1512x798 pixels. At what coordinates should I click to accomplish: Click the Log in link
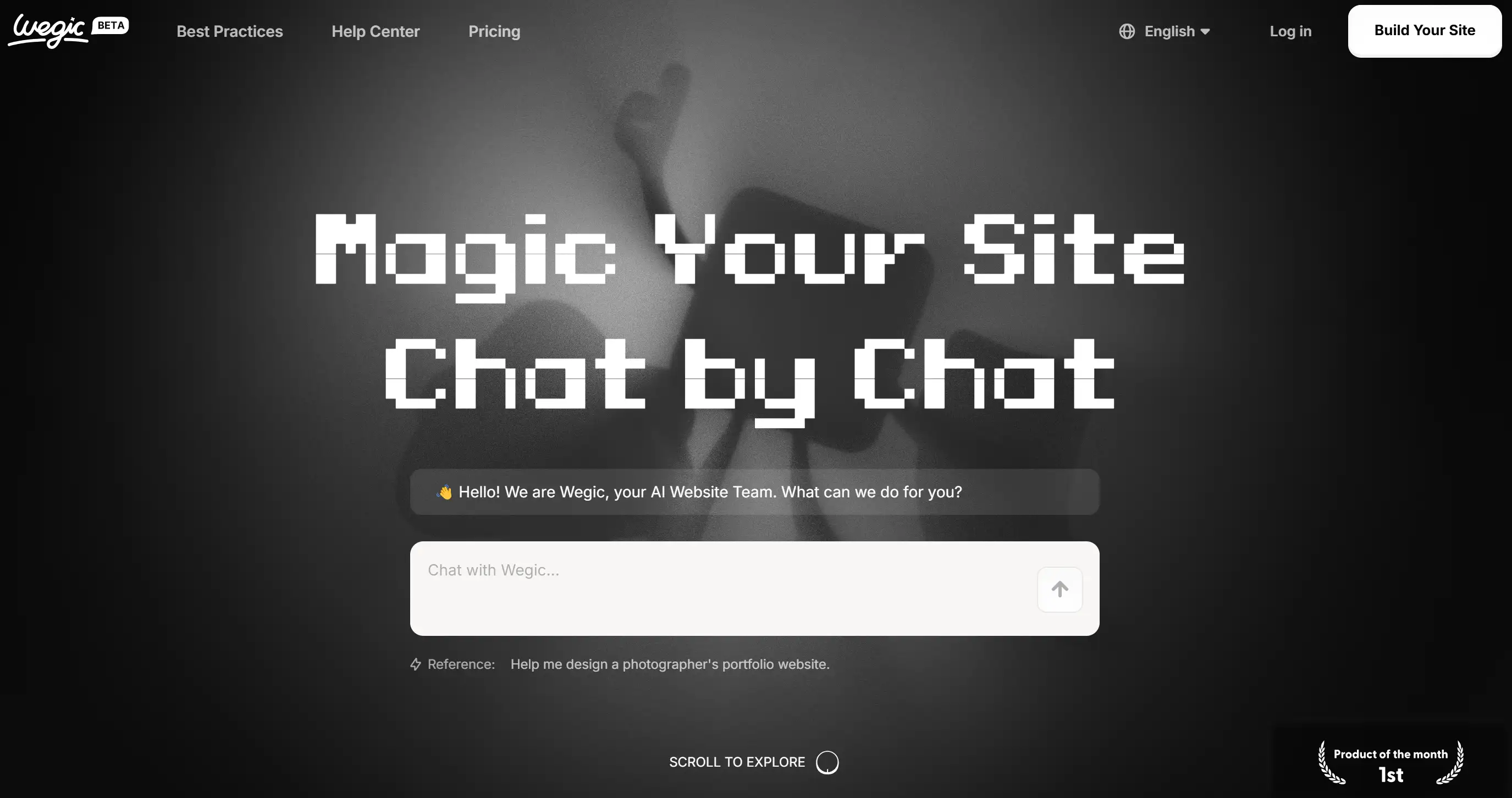[1290, 30]
